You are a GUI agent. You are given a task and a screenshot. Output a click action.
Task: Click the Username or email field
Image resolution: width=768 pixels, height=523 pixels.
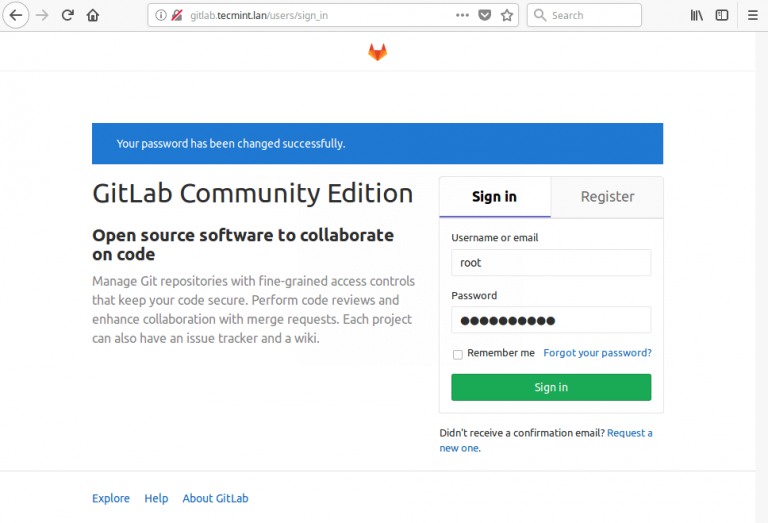pos(551,263)
